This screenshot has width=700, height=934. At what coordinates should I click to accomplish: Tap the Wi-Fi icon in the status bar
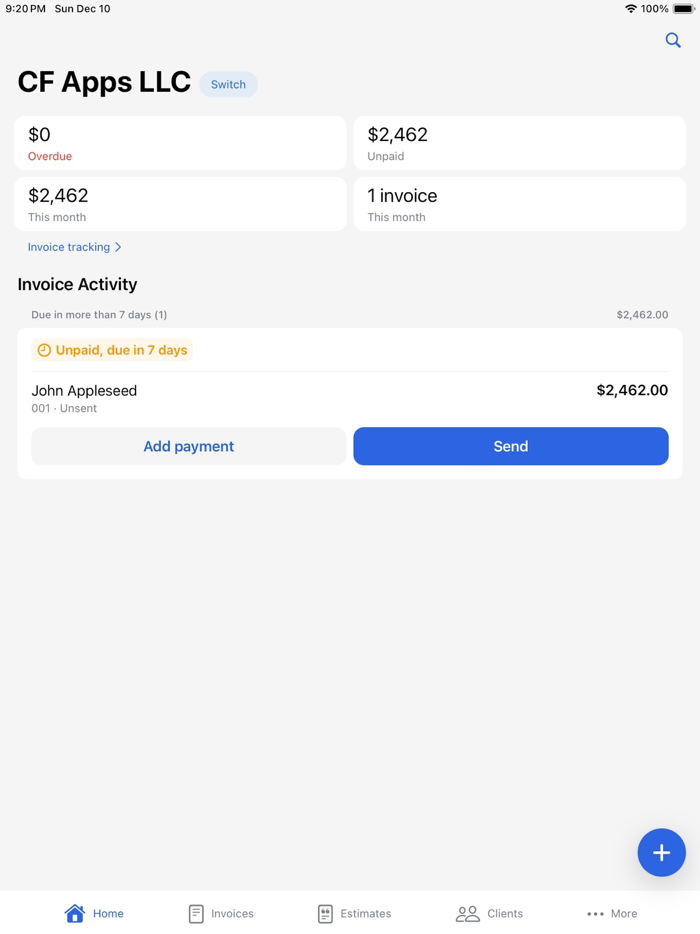coord(629,9)
